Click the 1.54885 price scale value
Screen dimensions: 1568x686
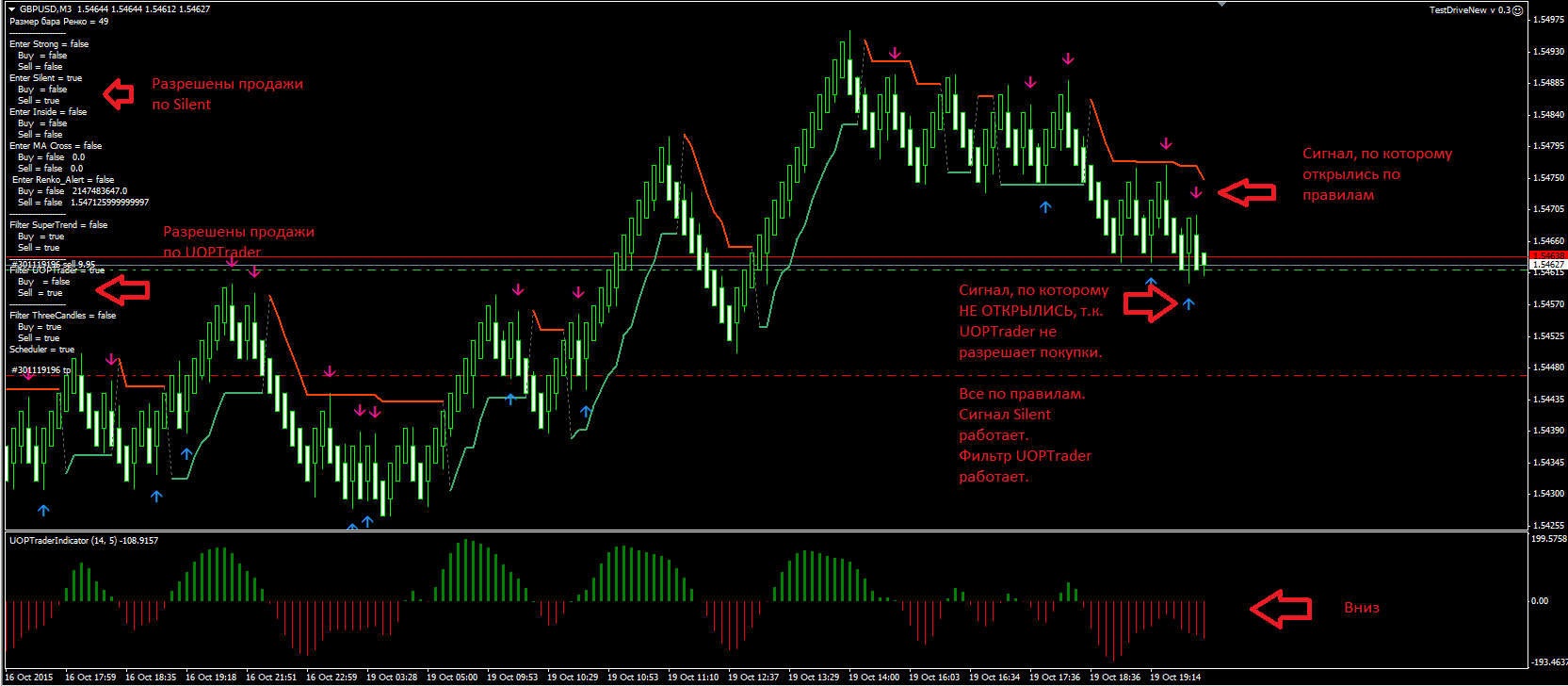[x=1549, y=83]
